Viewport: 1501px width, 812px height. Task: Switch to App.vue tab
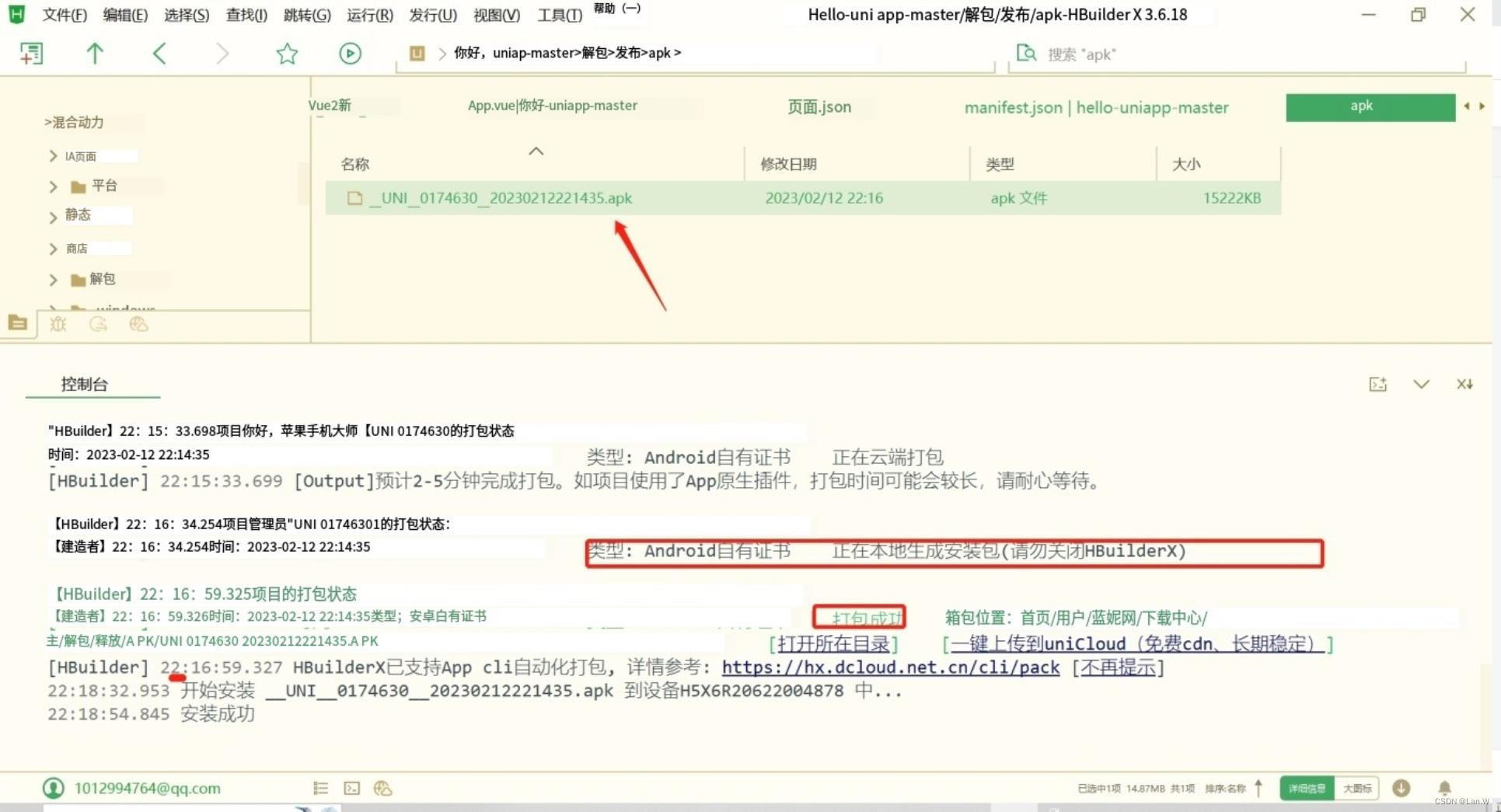point(552,106)
